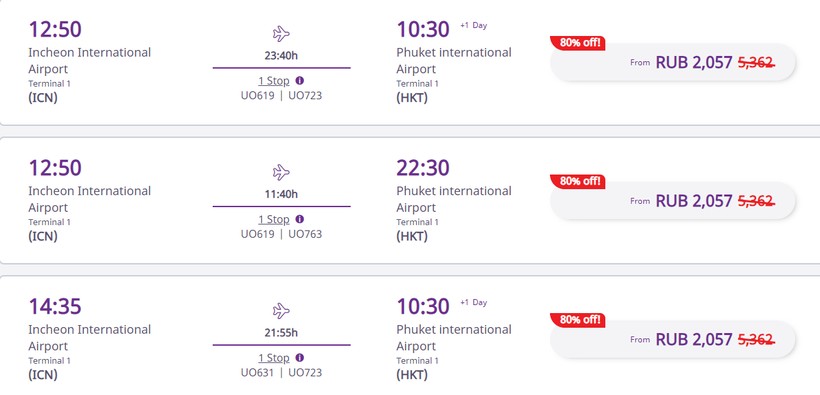Open 1 Stop link for 23:40h flight
820x395 pixels.
tap(274, 81)
